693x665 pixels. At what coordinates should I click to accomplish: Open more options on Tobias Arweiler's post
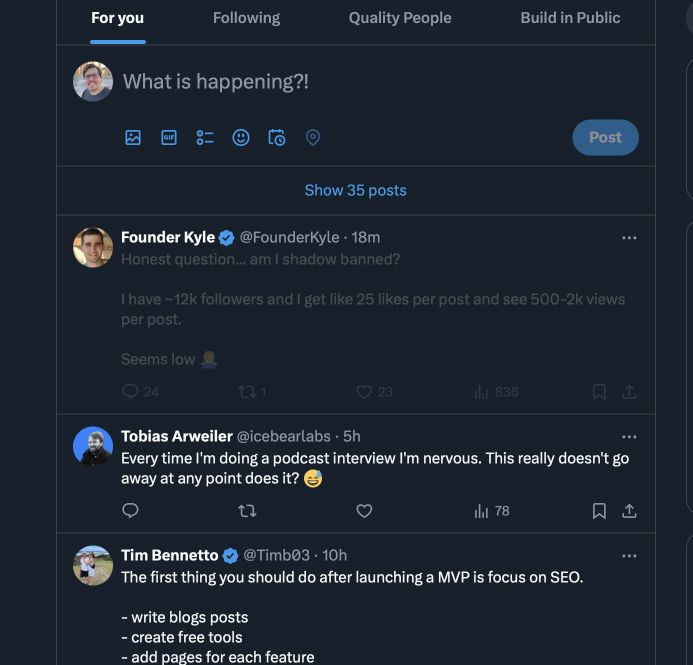pyautogui.click(x=629, y=437)
